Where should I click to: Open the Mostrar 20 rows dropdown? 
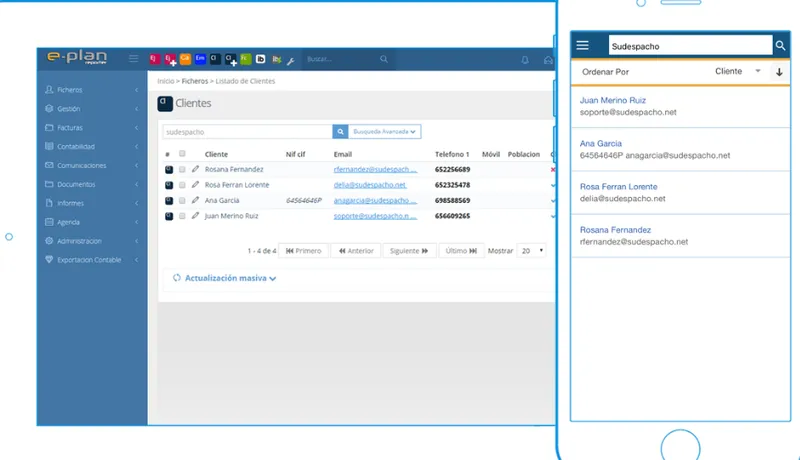[532, 250]
